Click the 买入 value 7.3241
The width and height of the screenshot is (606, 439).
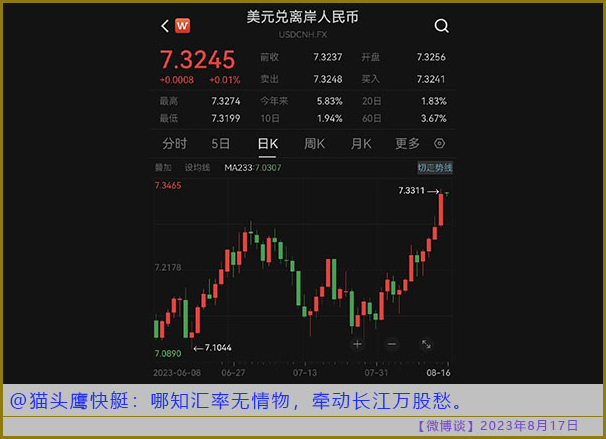[x=431, y=79]
